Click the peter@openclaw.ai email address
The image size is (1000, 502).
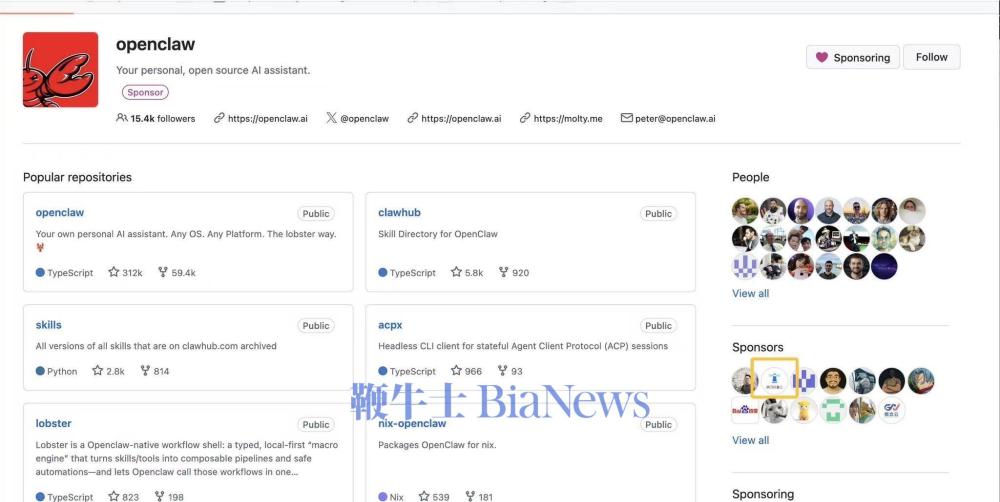pyautogui.click(x=668, y=119)
